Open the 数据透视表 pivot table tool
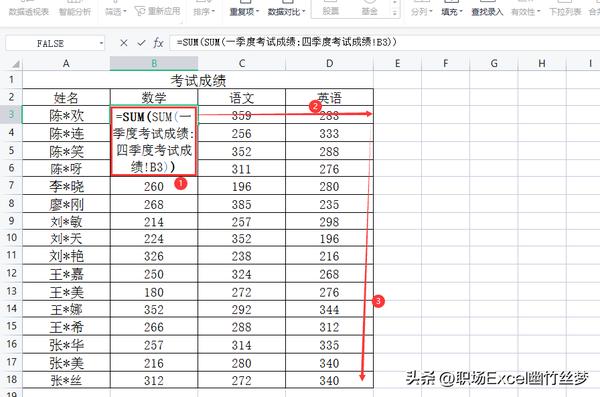 [x=29, y=12]
